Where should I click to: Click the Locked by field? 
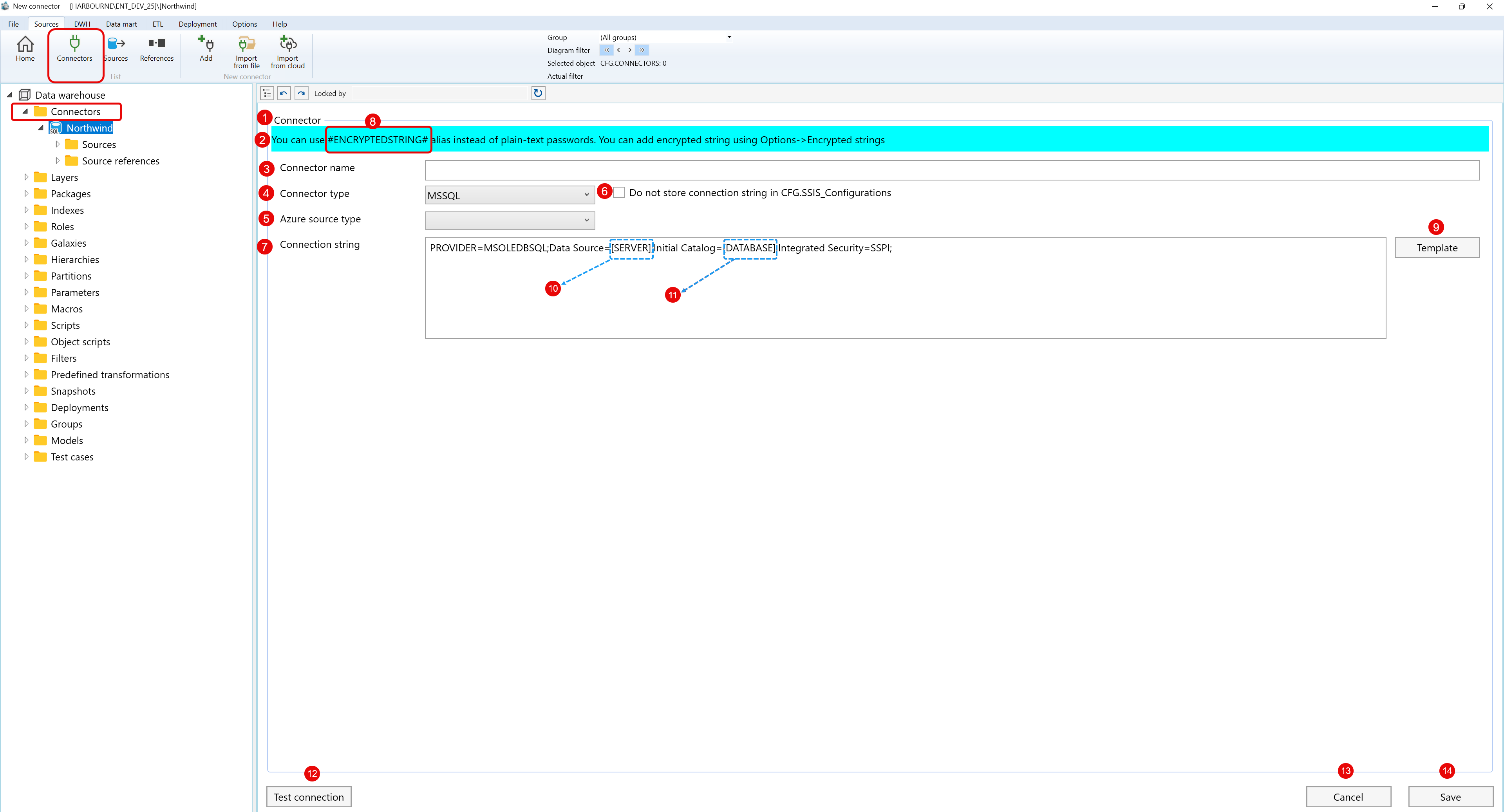pos(440,94)
